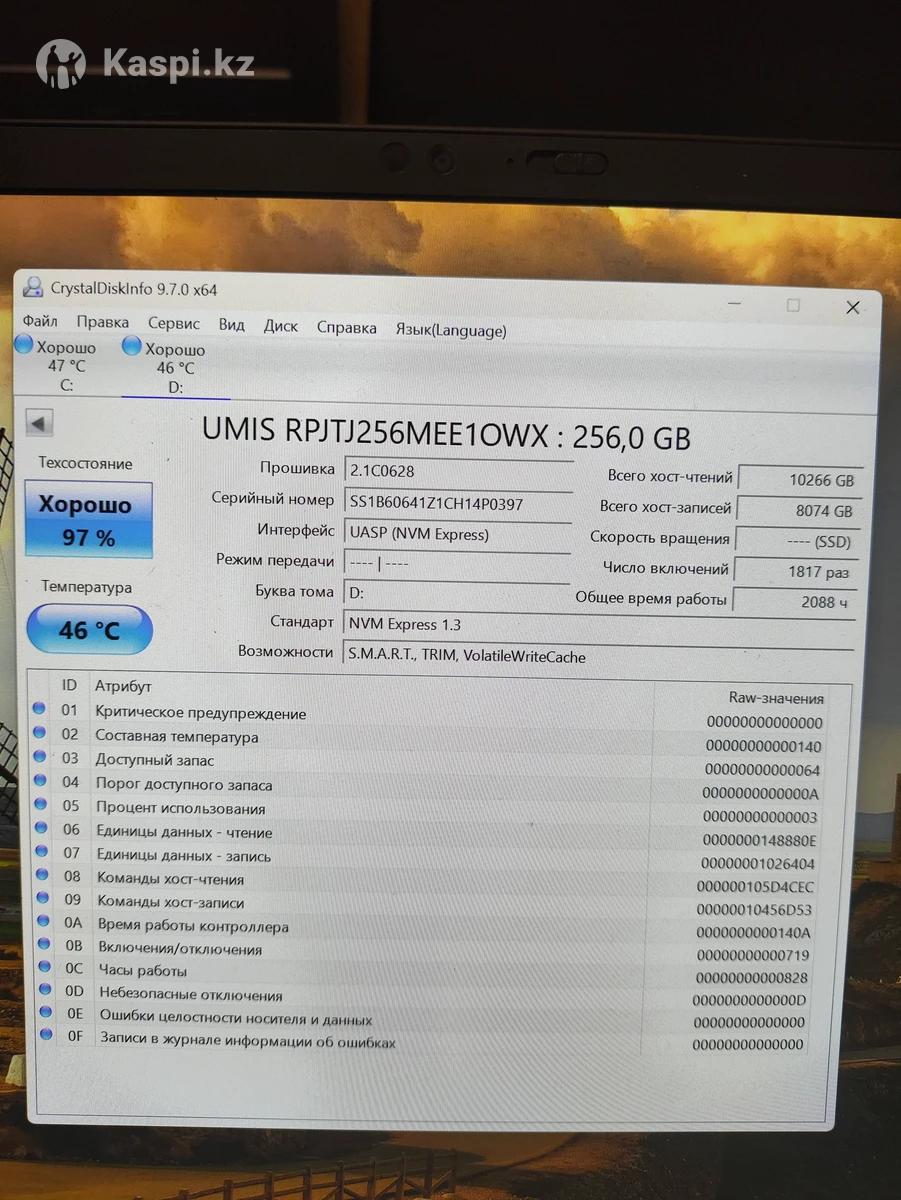Select the D: drive status orb

pos(132,347)
